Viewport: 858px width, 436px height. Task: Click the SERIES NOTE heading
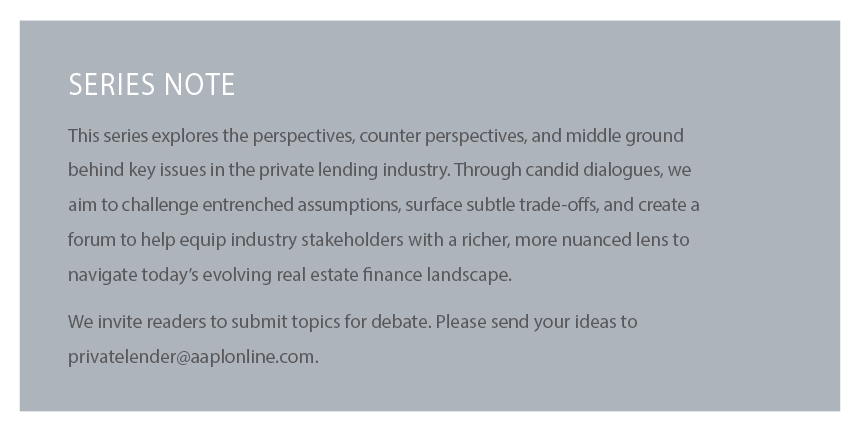(152, 85)
